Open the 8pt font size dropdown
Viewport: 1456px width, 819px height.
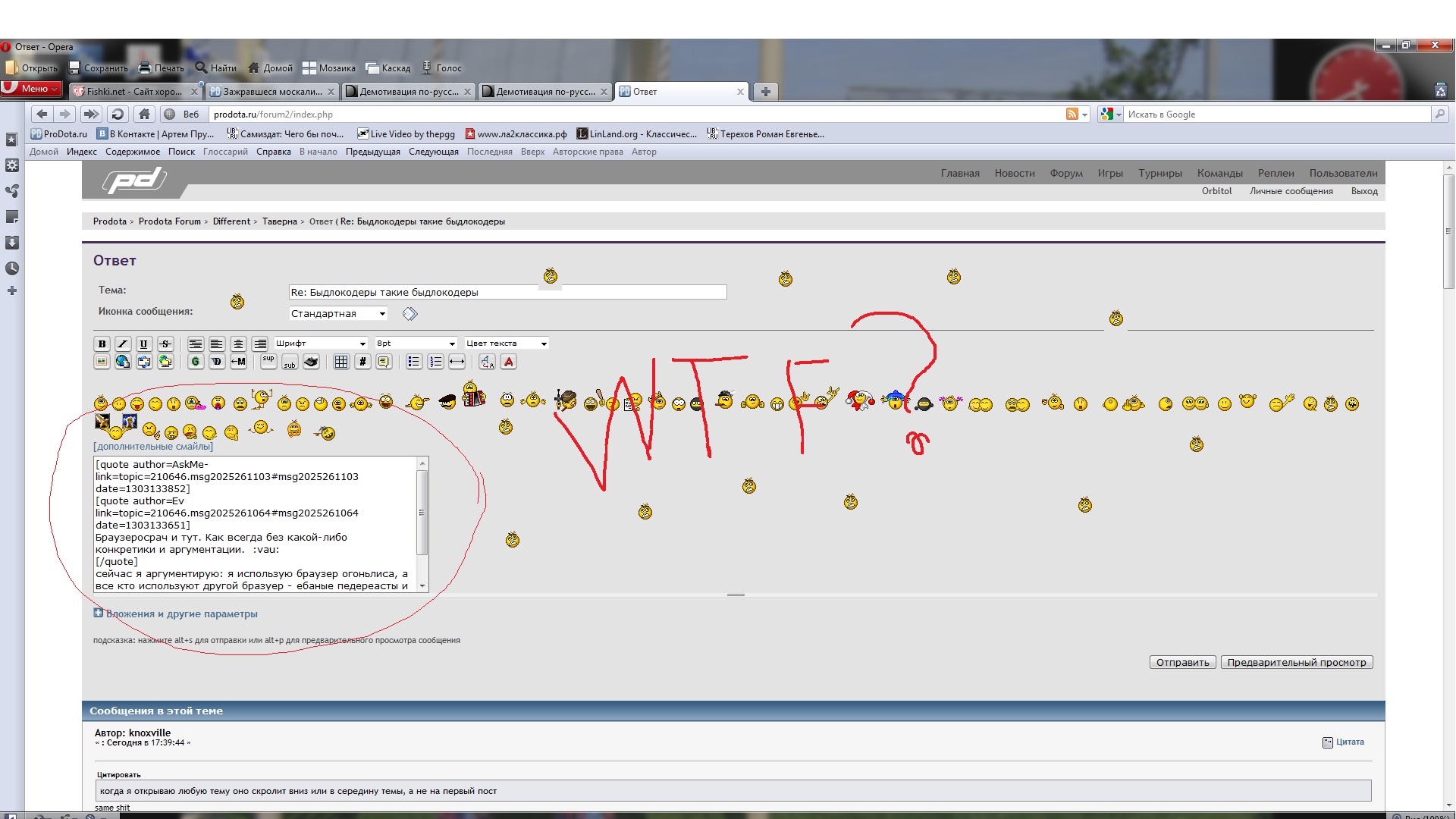click(416, 344)
